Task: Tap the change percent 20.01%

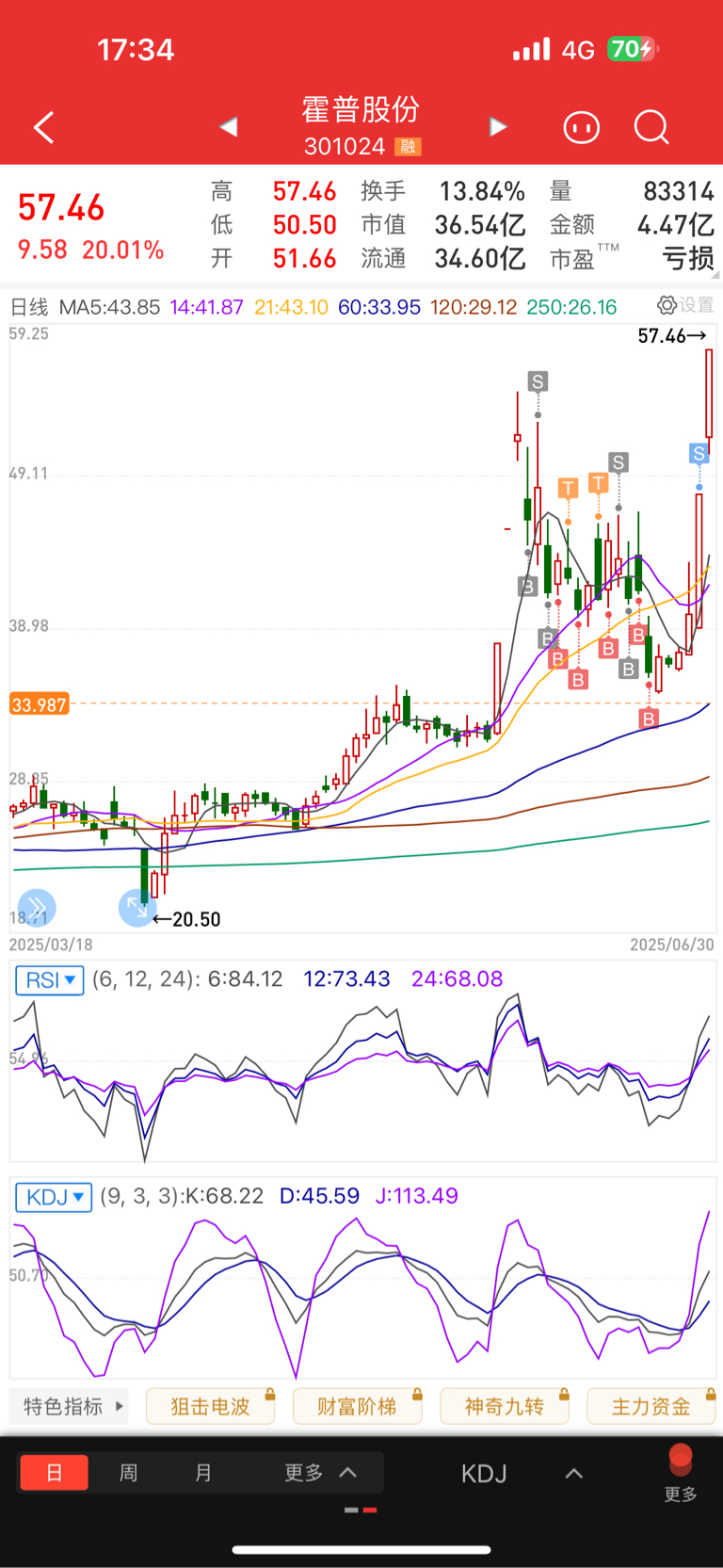Action: [123, 251]
